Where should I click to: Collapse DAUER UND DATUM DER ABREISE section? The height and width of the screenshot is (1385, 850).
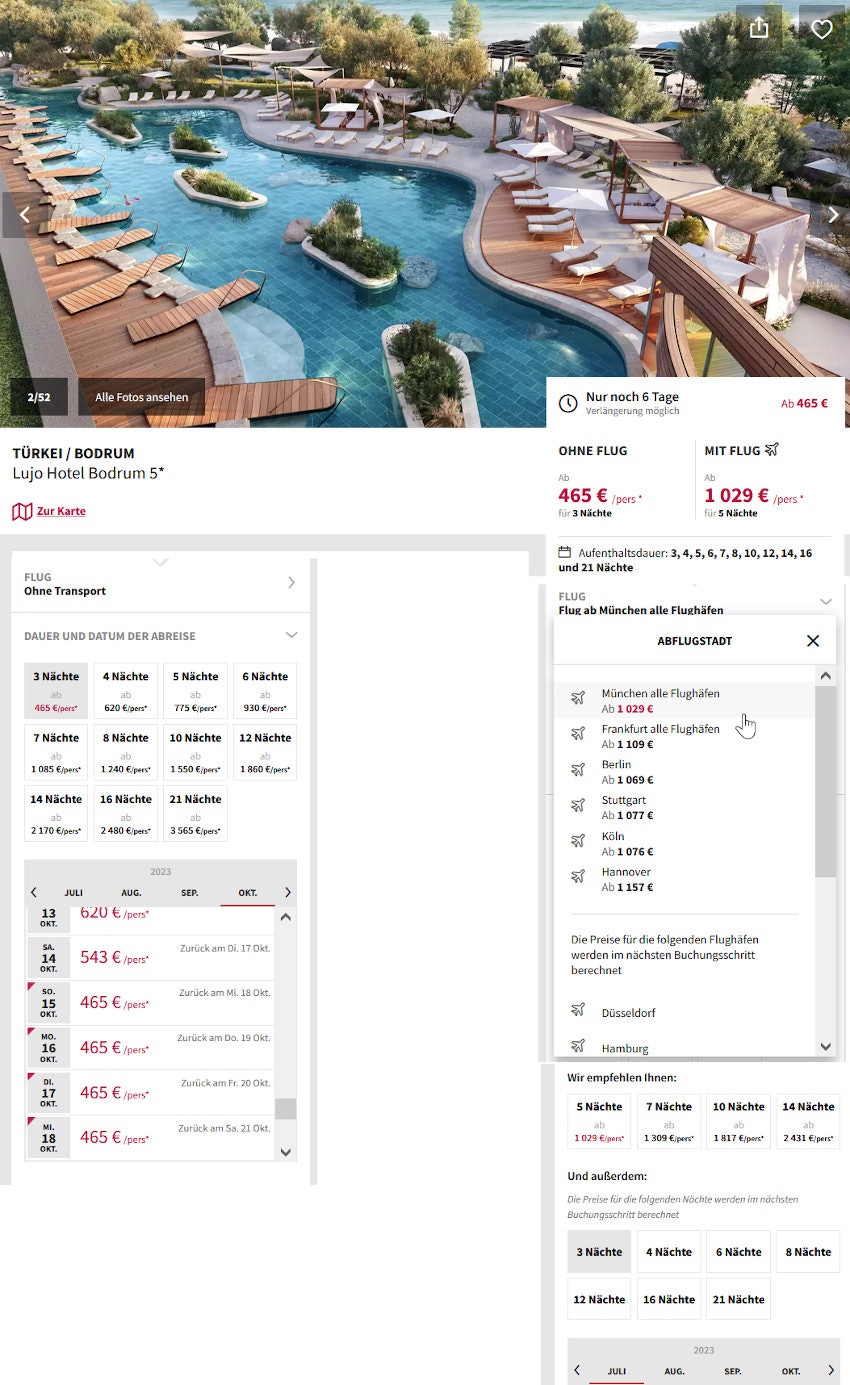coord(291,634)
